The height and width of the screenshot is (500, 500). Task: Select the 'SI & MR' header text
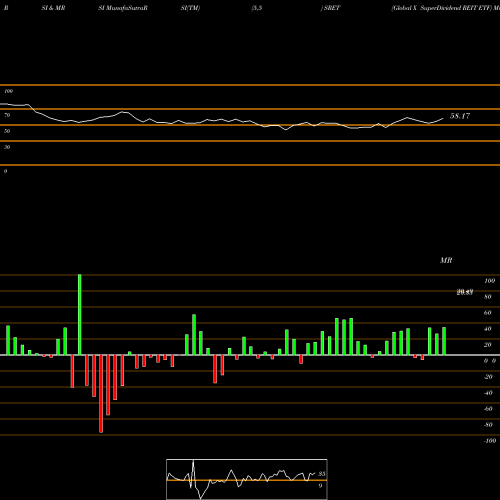point(53,8)
